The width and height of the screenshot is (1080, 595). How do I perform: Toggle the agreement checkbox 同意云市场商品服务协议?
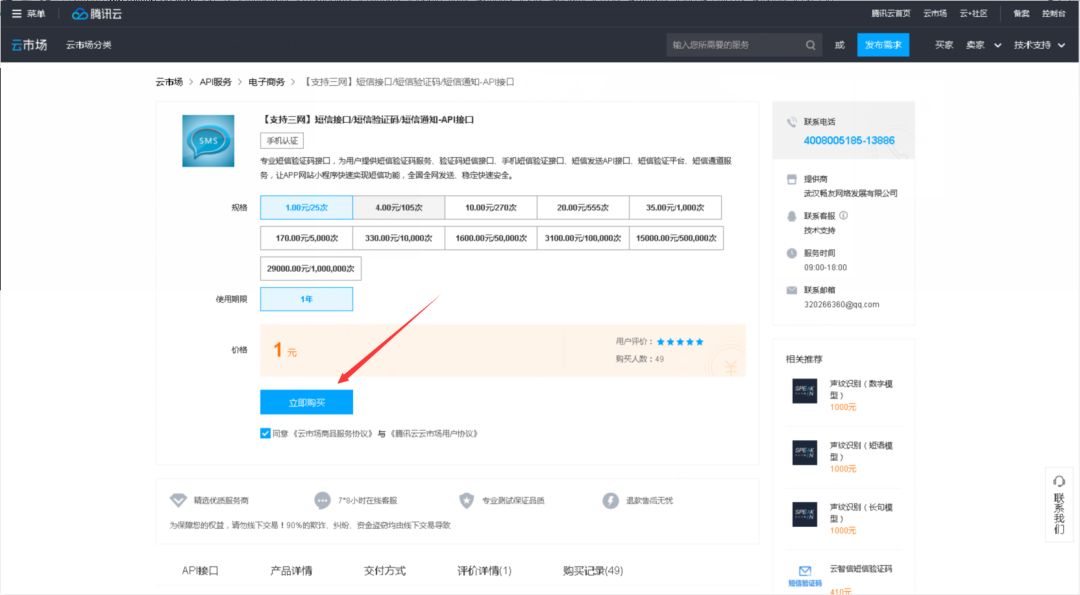(x=265, y=433)
